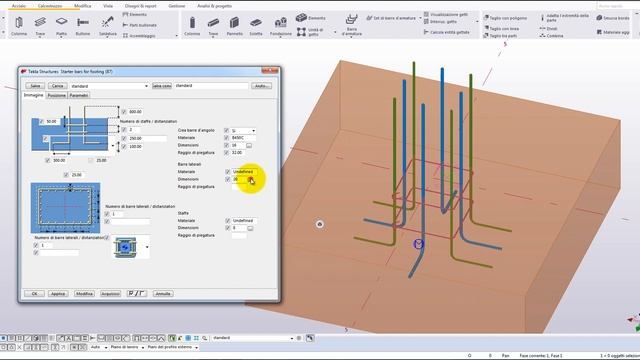
Task: Select Taglio con linea tool
Action: pyautogui.click(x=501, y=29)
